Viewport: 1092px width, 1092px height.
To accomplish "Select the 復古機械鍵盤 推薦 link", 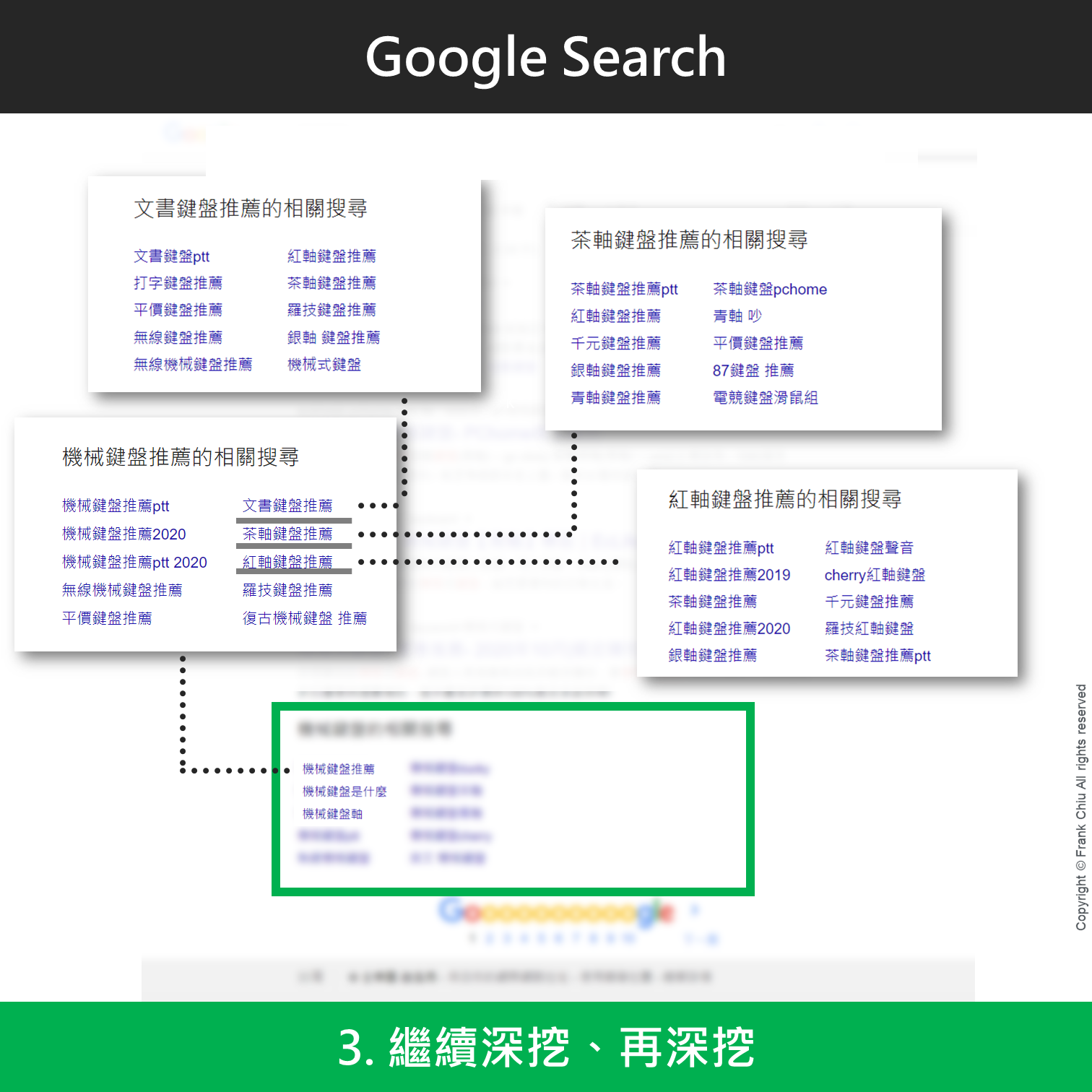I will pos(304,618).
